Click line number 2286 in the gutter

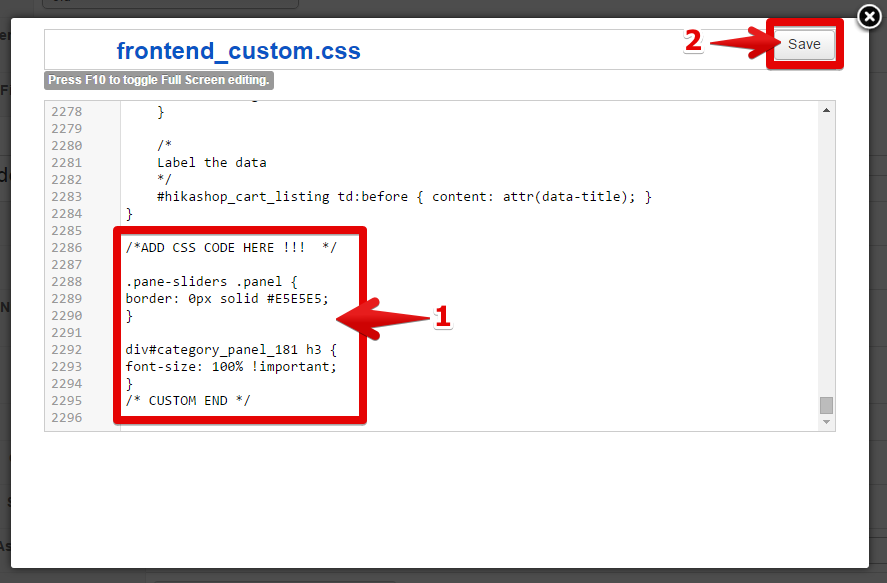point(67,248)
